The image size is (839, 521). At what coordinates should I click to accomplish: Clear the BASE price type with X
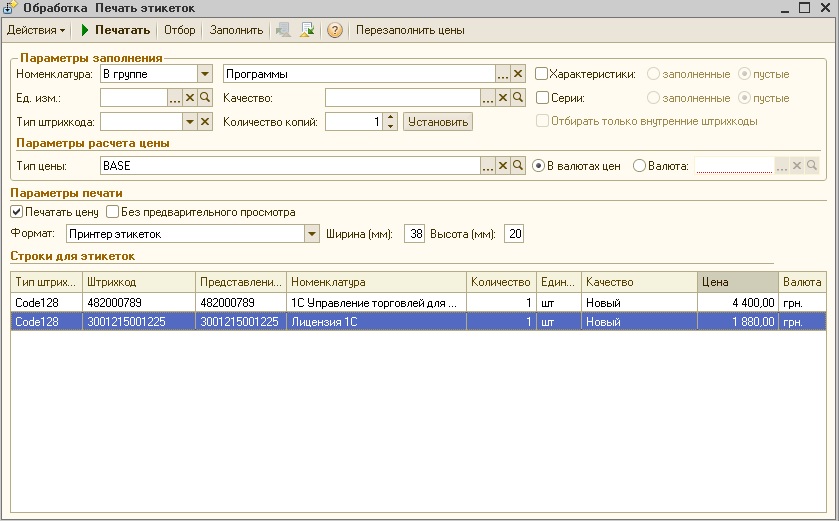(x=502, y=166)
